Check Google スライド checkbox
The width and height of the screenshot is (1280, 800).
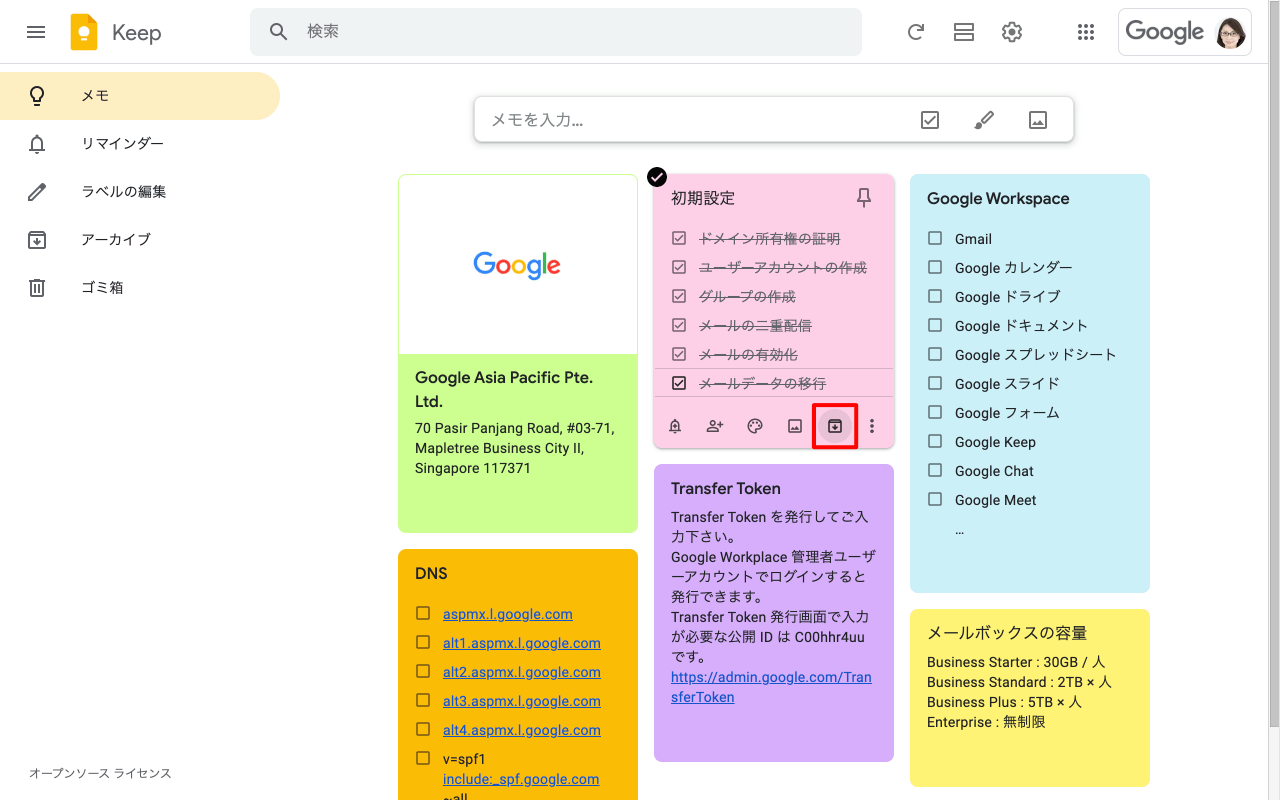pyautogui.click(x=935, y=383)
